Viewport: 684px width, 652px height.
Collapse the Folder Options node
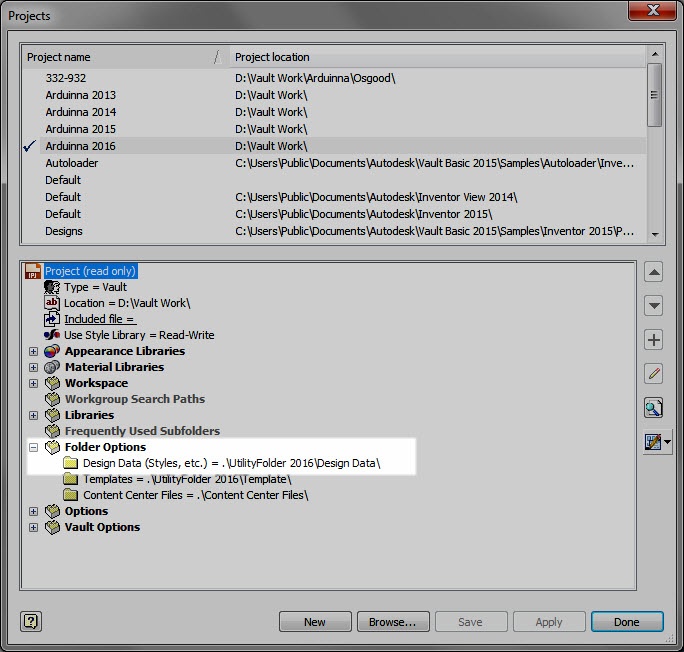pyautogui.click(x=33, y=447)
